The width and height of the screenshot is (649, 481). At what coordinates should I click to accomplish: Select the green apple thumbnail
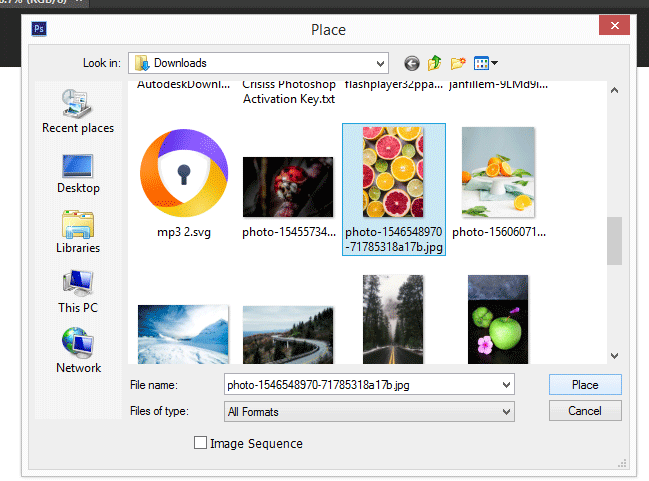pos(498,319)
